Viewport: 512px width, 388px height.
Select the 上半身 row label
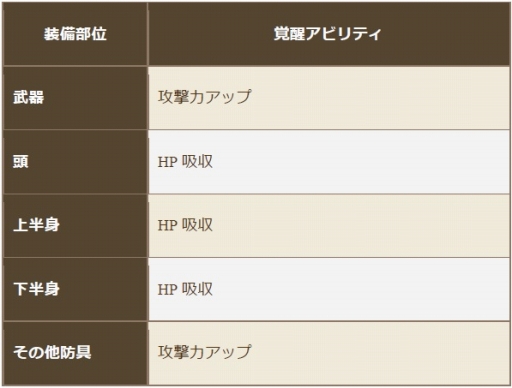tap(36, 225)
